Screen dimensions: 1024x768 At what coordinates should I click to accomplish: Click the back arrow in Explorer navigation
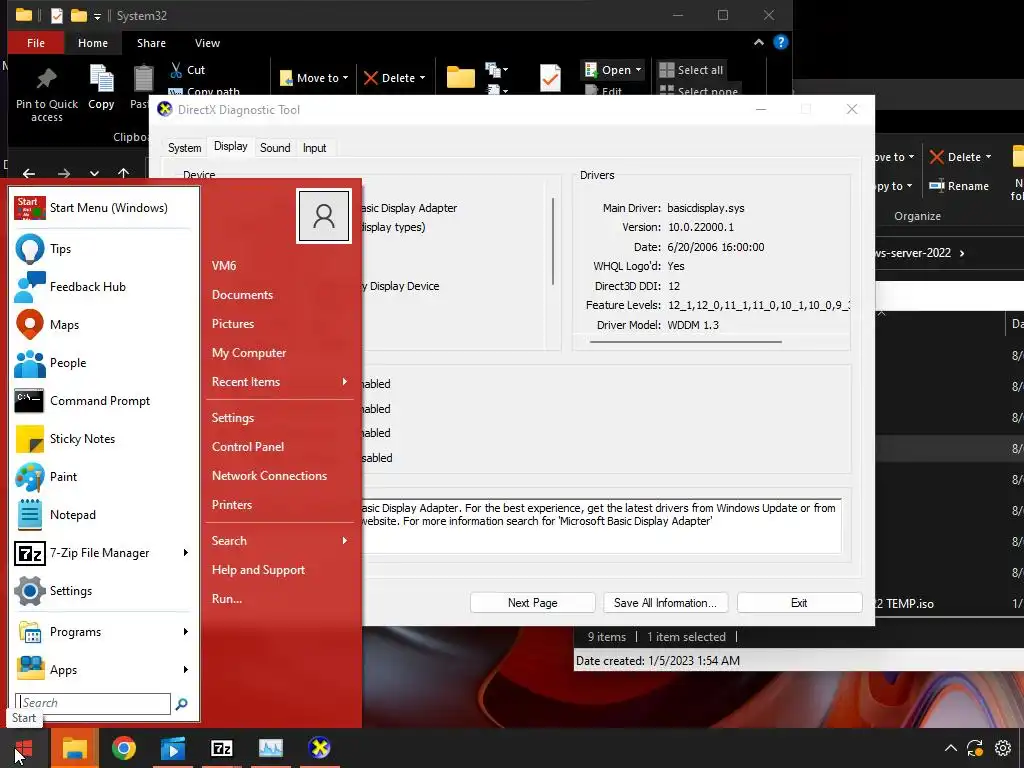29,174
